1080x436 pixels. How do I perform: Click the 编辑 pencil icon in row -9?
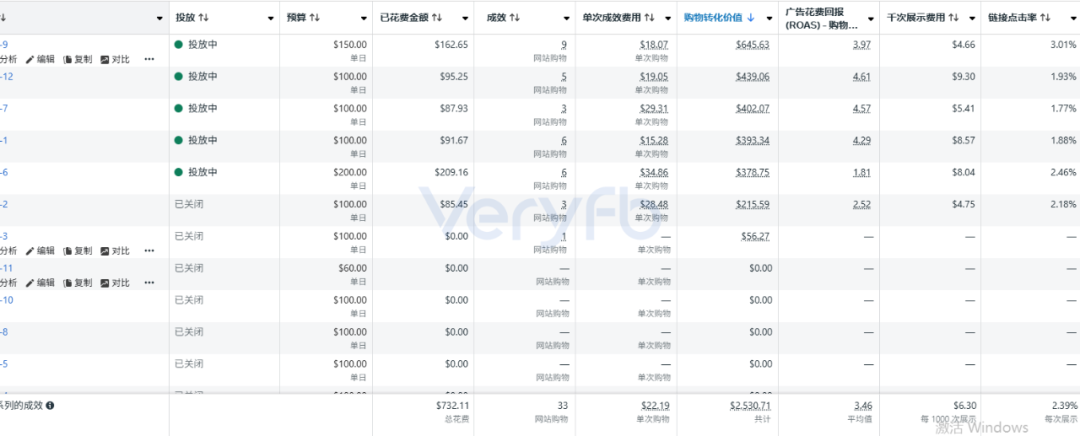click(x=30, y=60)
